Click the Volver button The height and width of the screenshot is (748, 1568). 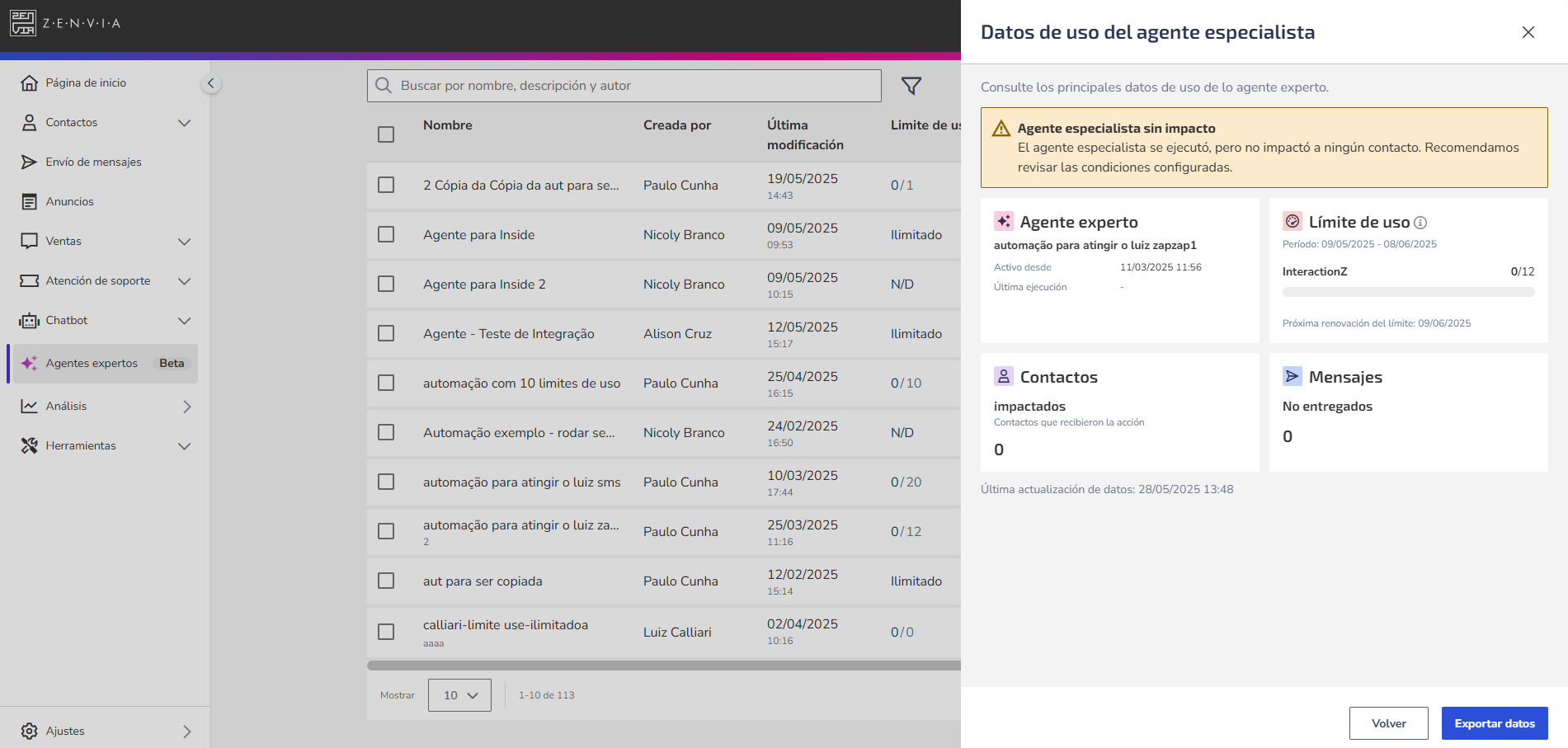click(x=1389, y=723)
